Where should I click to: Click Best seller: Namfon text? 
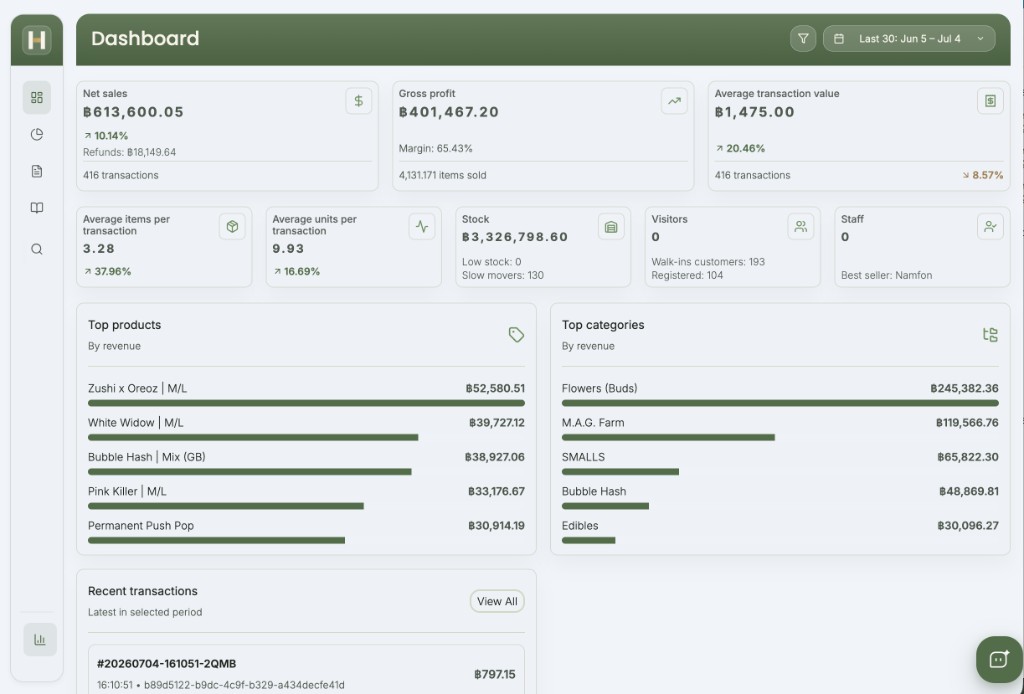click(x=886, y=276)
